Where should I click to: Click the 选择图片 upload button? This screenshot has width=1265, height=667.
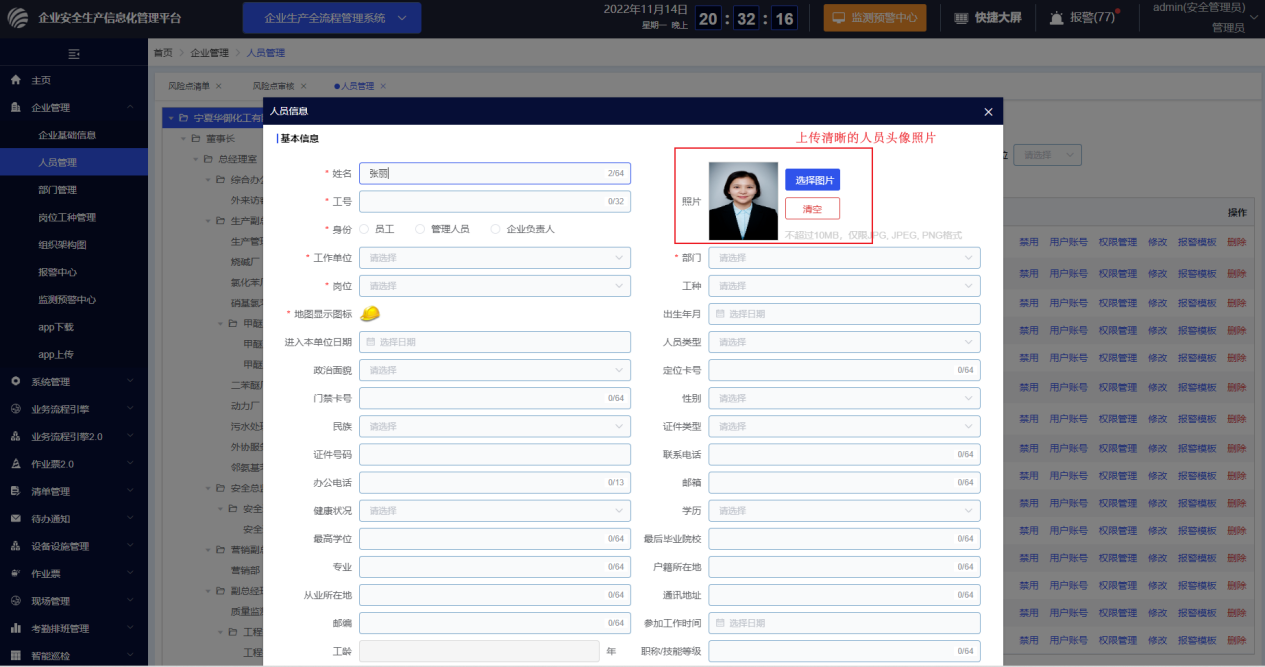[x=812, y=180]
